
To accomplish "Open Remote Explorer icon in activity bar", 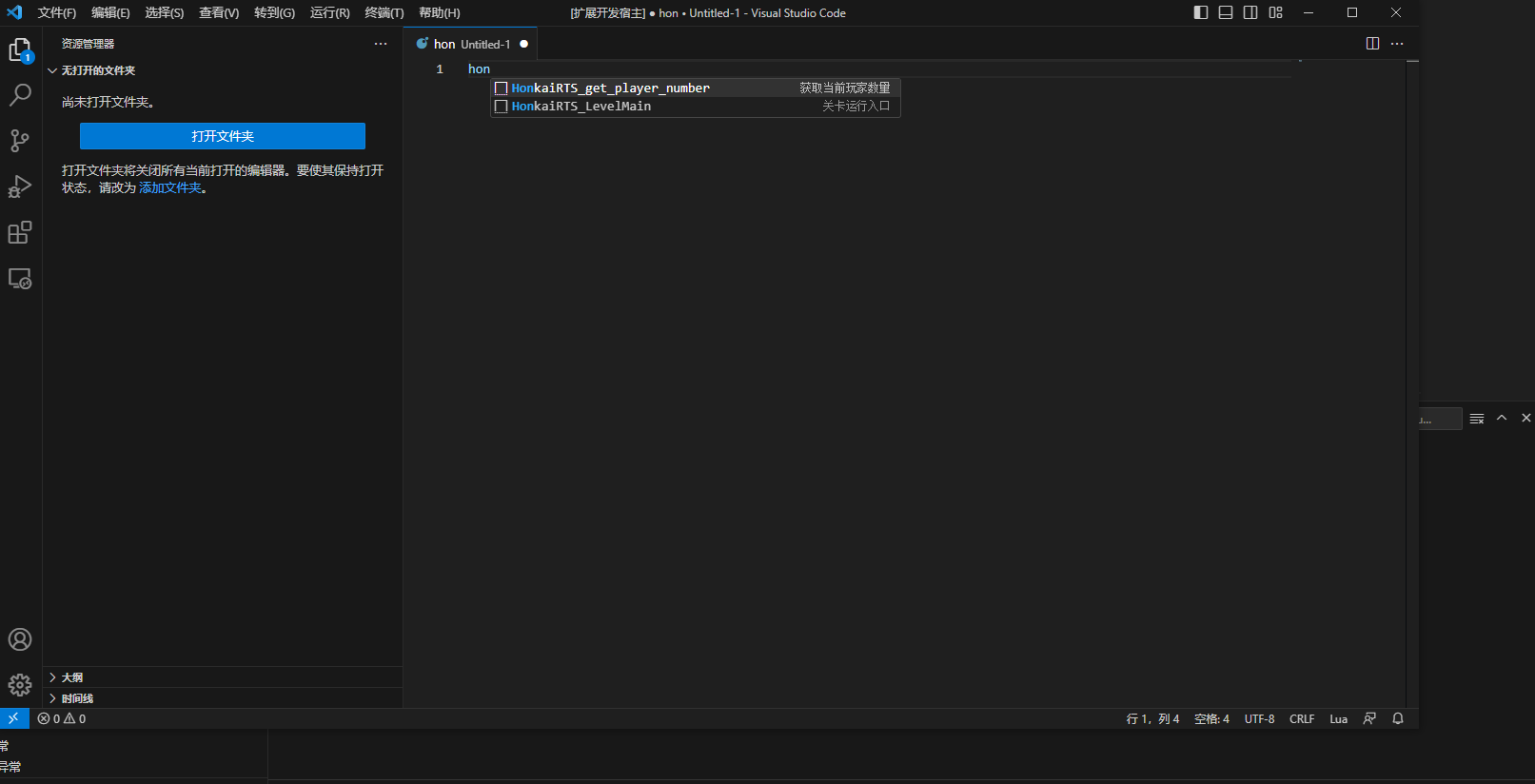I will [x=20, y=279].
